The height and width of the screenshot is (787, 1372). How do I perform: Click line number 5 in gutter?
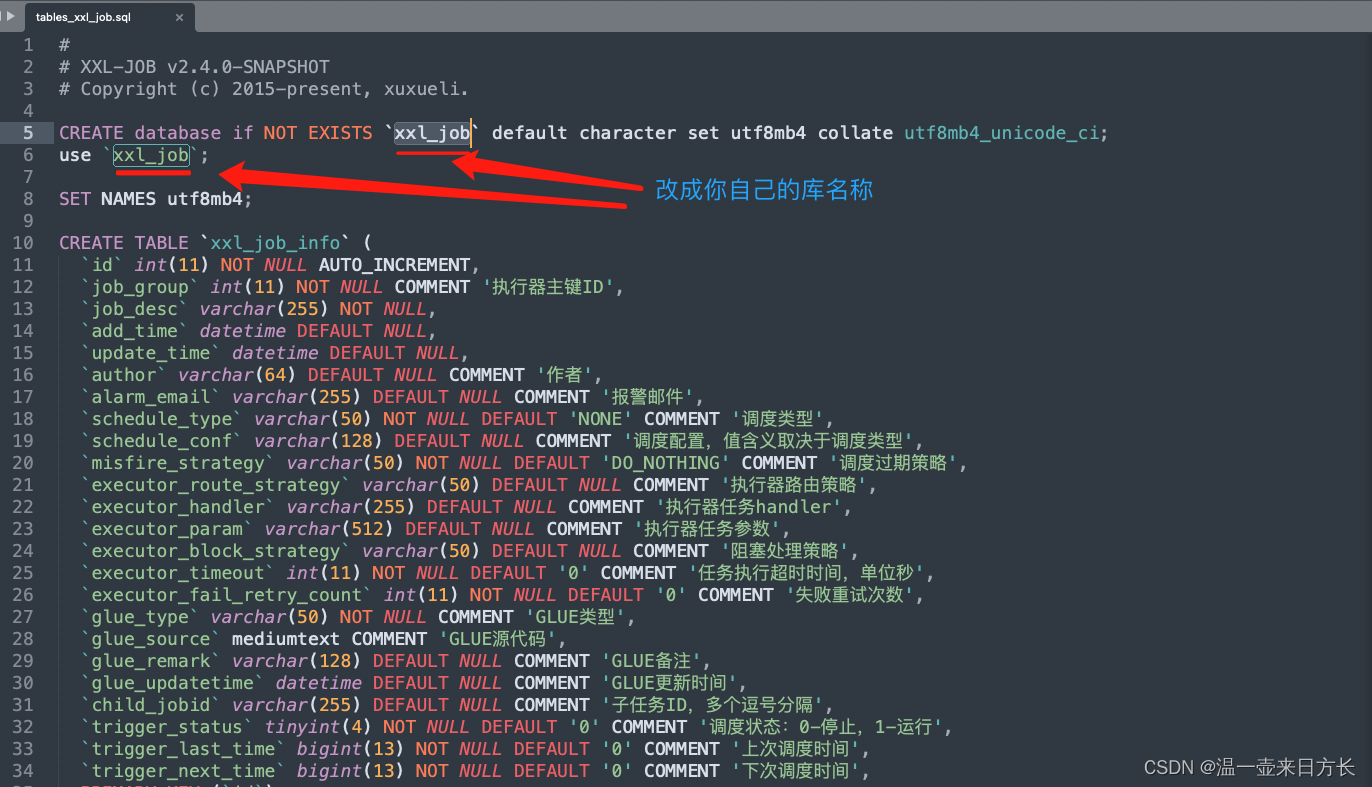tap(28, 133)
